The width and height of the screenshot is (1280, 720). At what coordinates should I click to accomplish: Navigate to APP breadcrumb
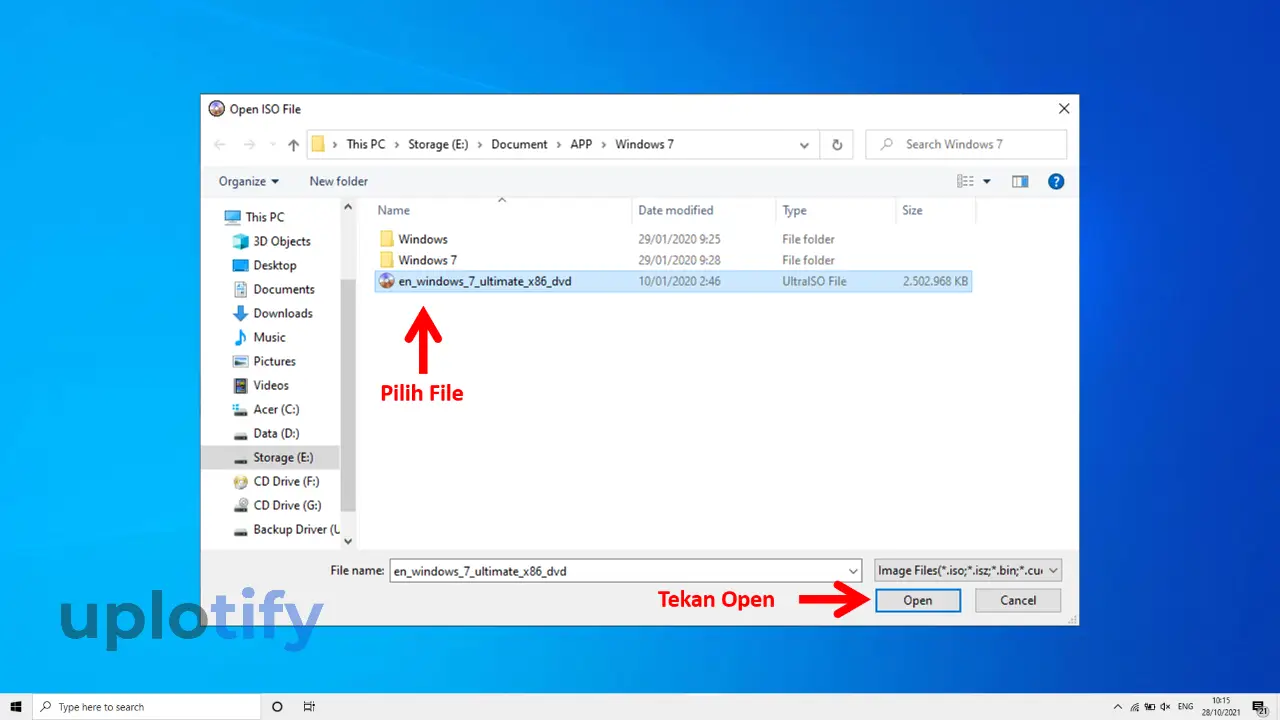[581, 145]
